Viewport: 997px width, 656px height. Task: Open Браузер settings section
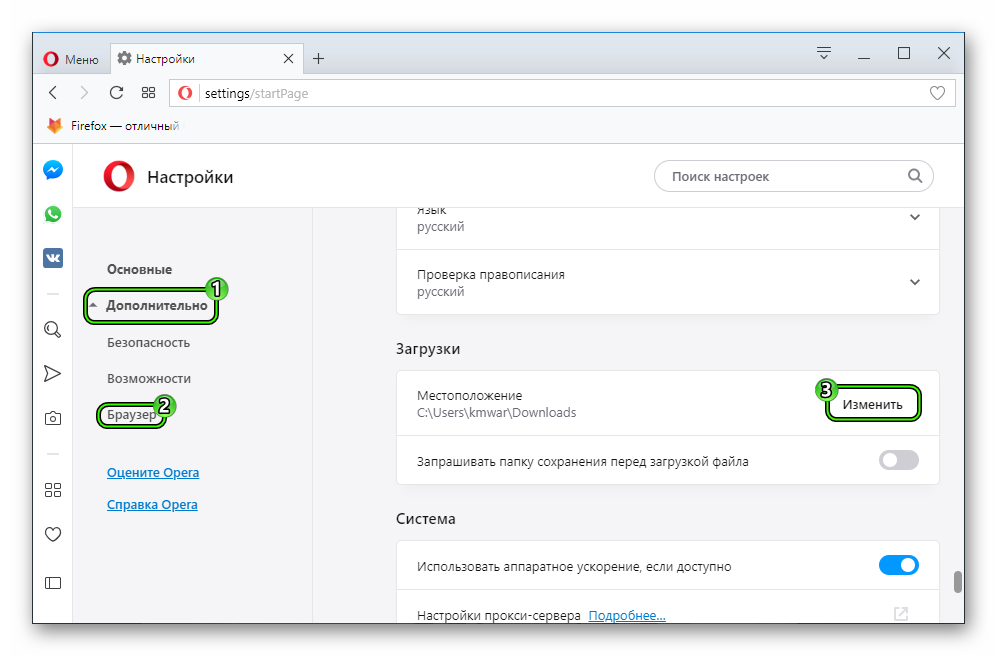coord(131,415)
